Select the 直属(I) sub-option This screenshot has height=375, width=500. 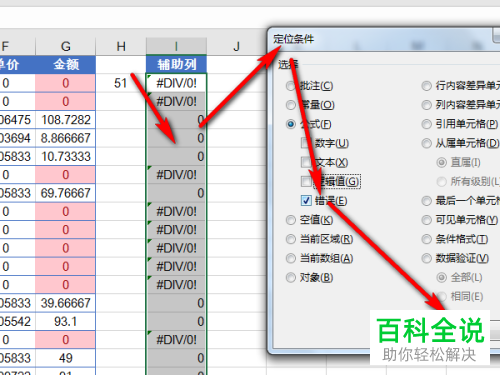(442, 163)
